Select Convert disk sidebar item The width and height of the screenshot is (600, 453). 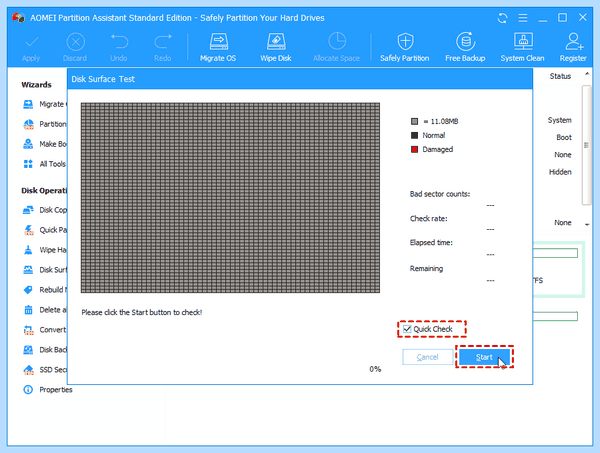(45, 329)
